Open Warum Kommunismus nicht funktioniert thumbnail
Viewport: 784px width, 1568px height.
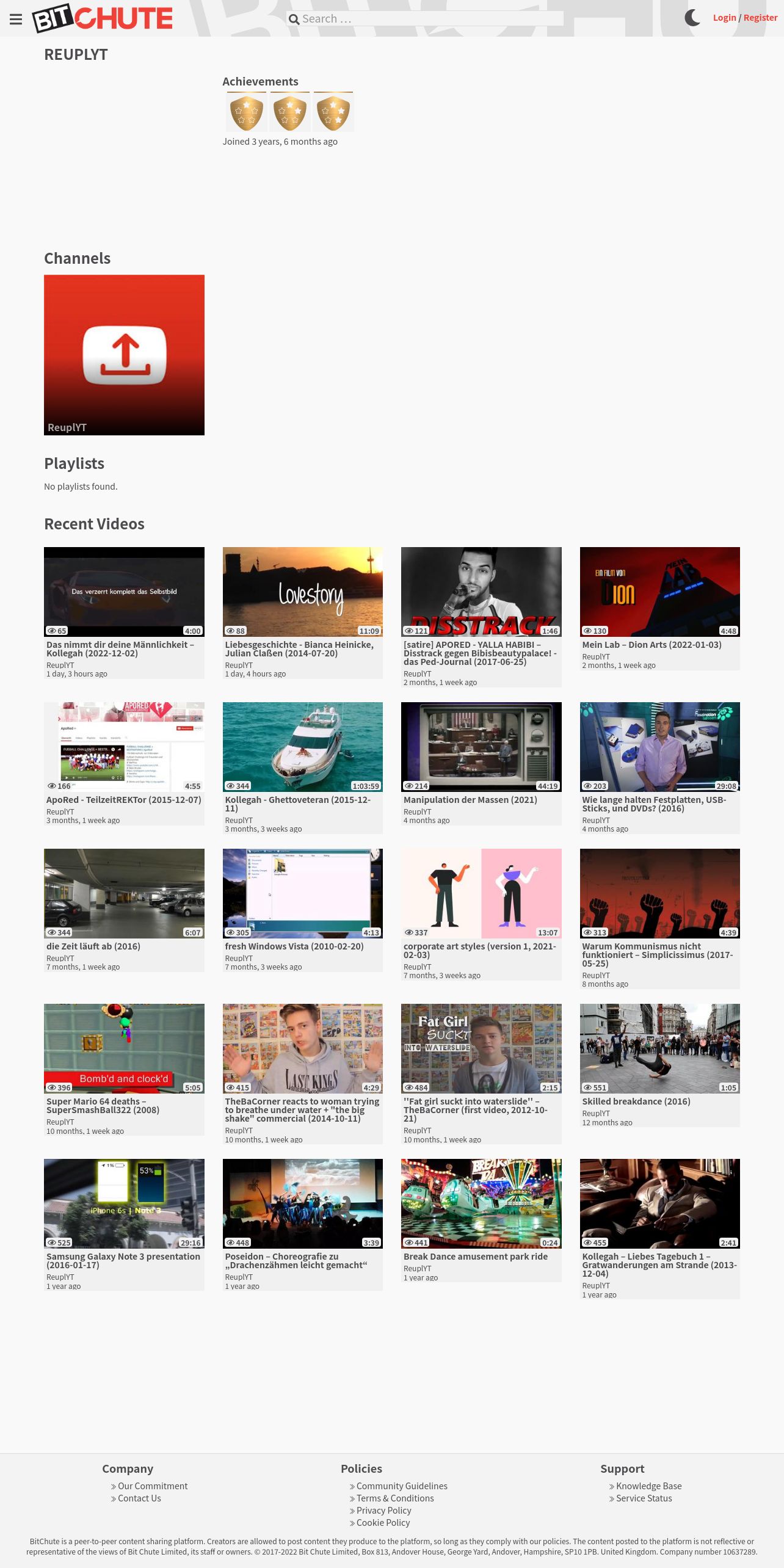[660, 893]
